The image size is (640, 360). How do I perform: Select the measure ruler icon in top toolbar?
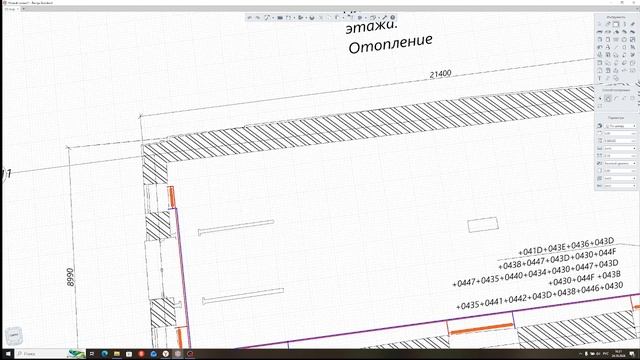(384, 18)
